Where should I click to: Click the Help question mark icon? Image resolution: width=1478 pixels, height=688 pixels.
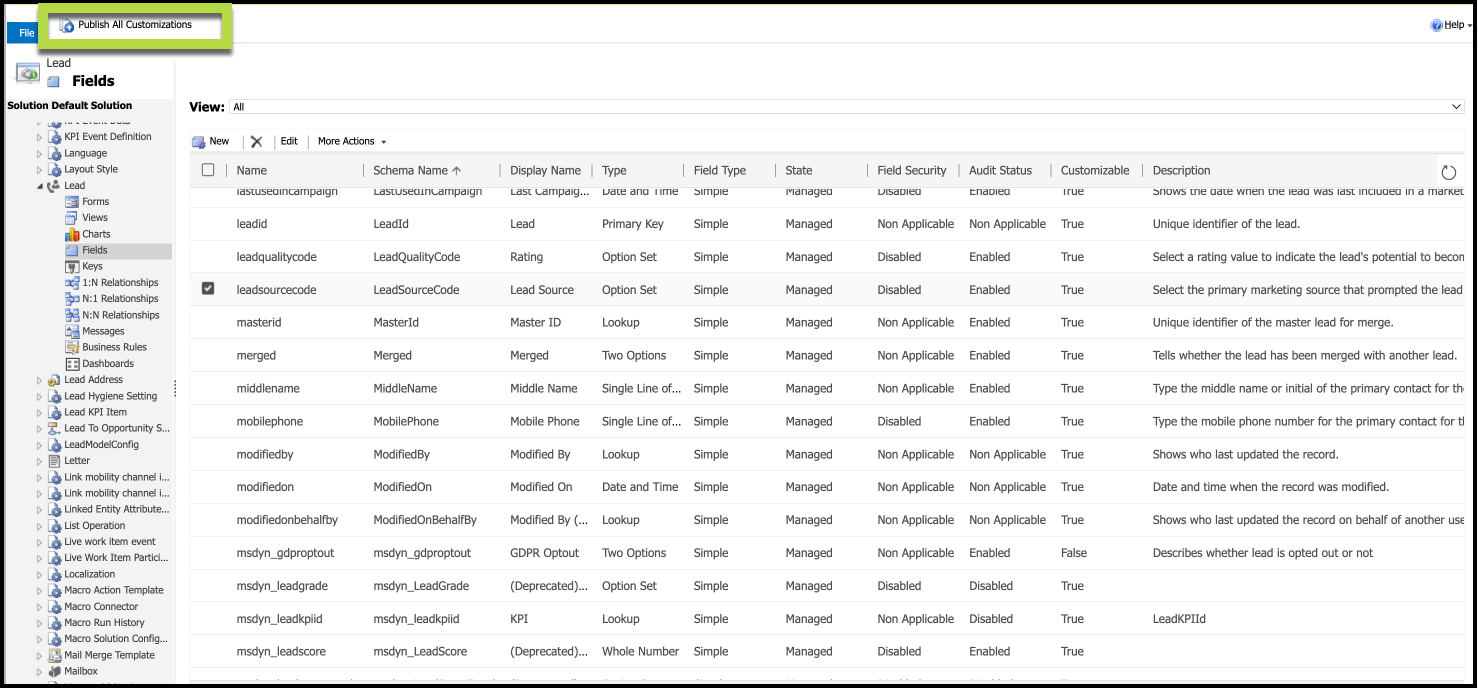pos(1436,26)
